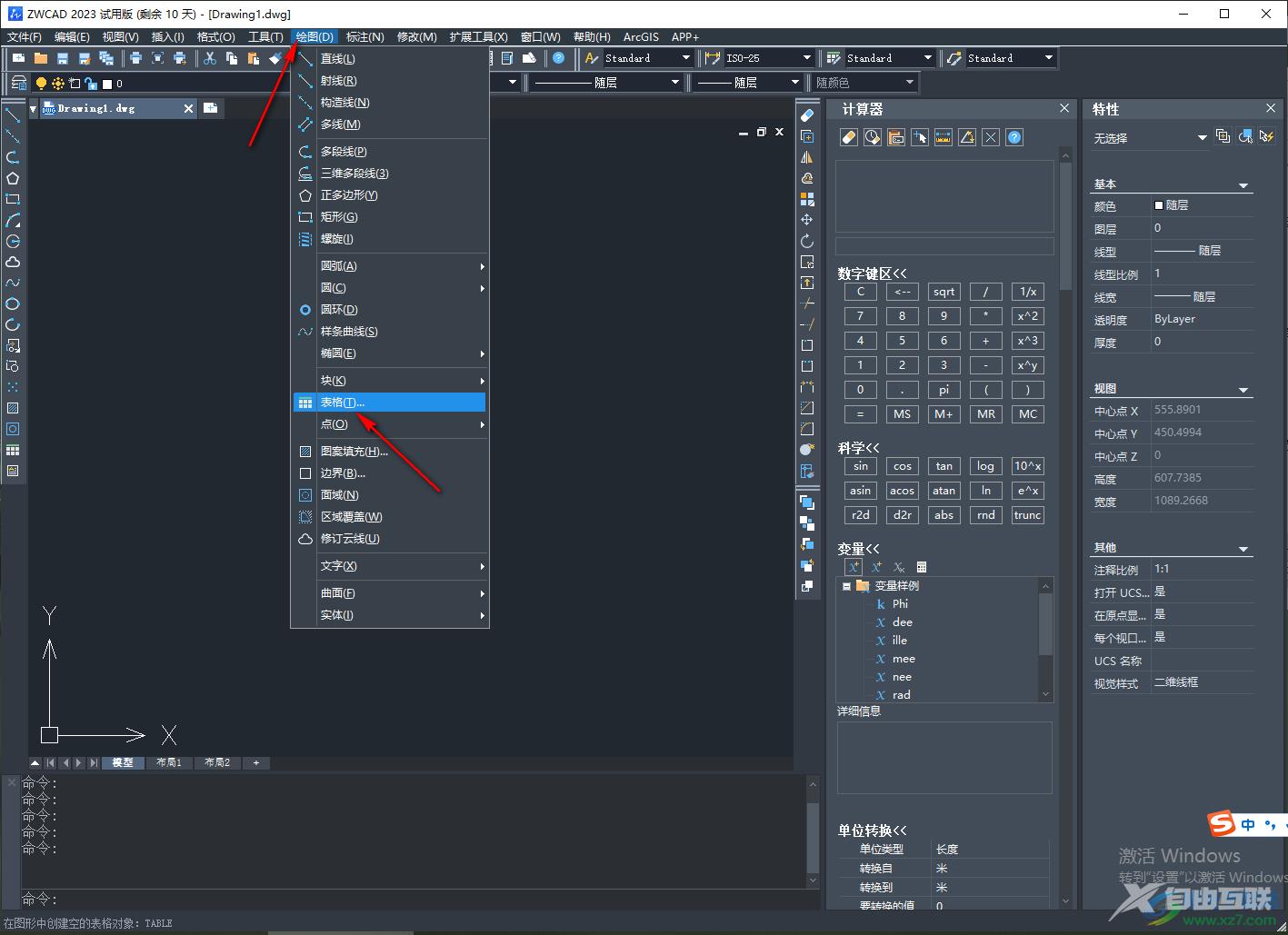
Task: Open the 圆弧(A) submenu
Action: click(x=389, y=266)
